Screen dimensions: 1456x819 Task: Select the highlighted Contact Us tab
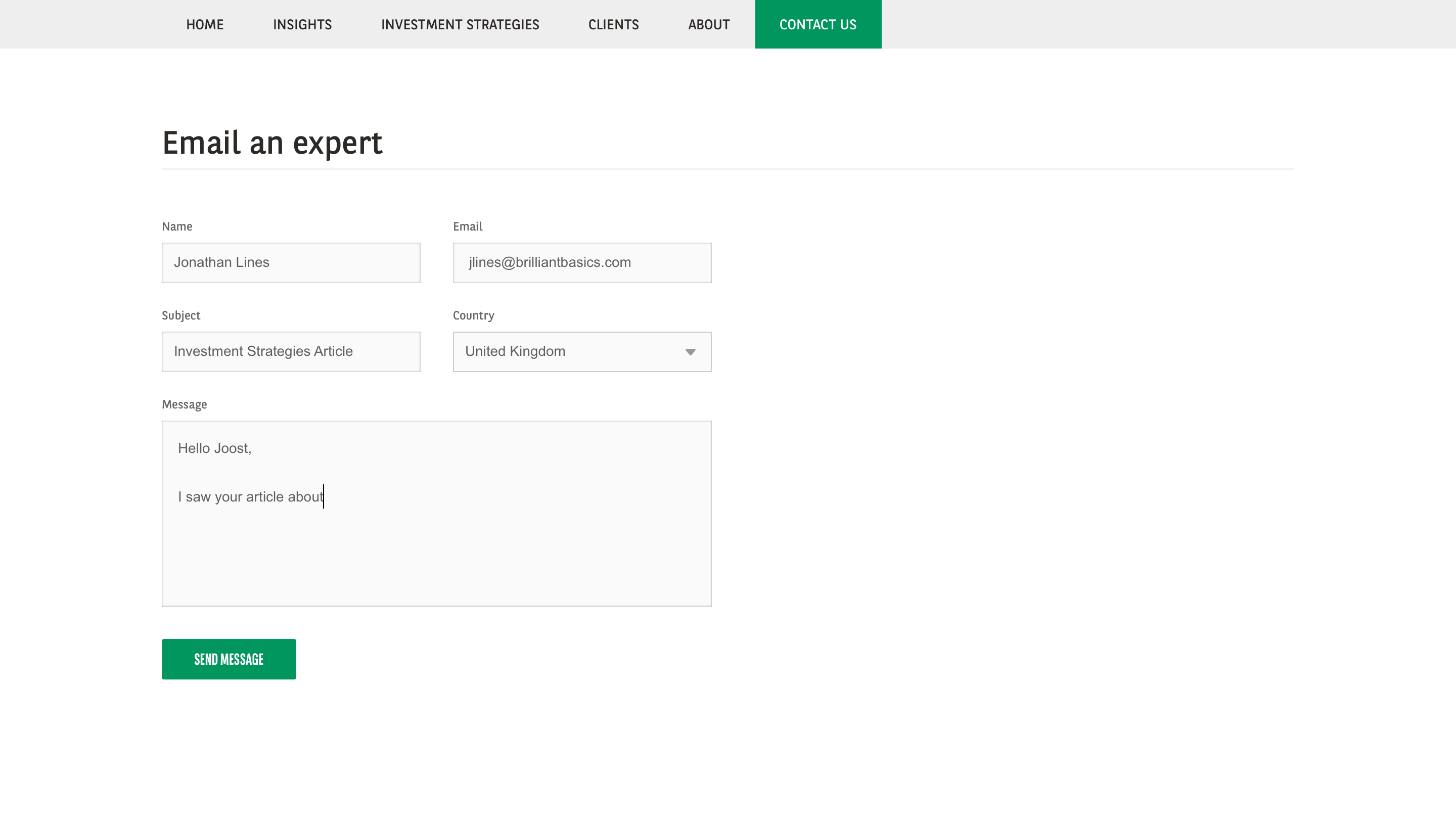(817, 24)
